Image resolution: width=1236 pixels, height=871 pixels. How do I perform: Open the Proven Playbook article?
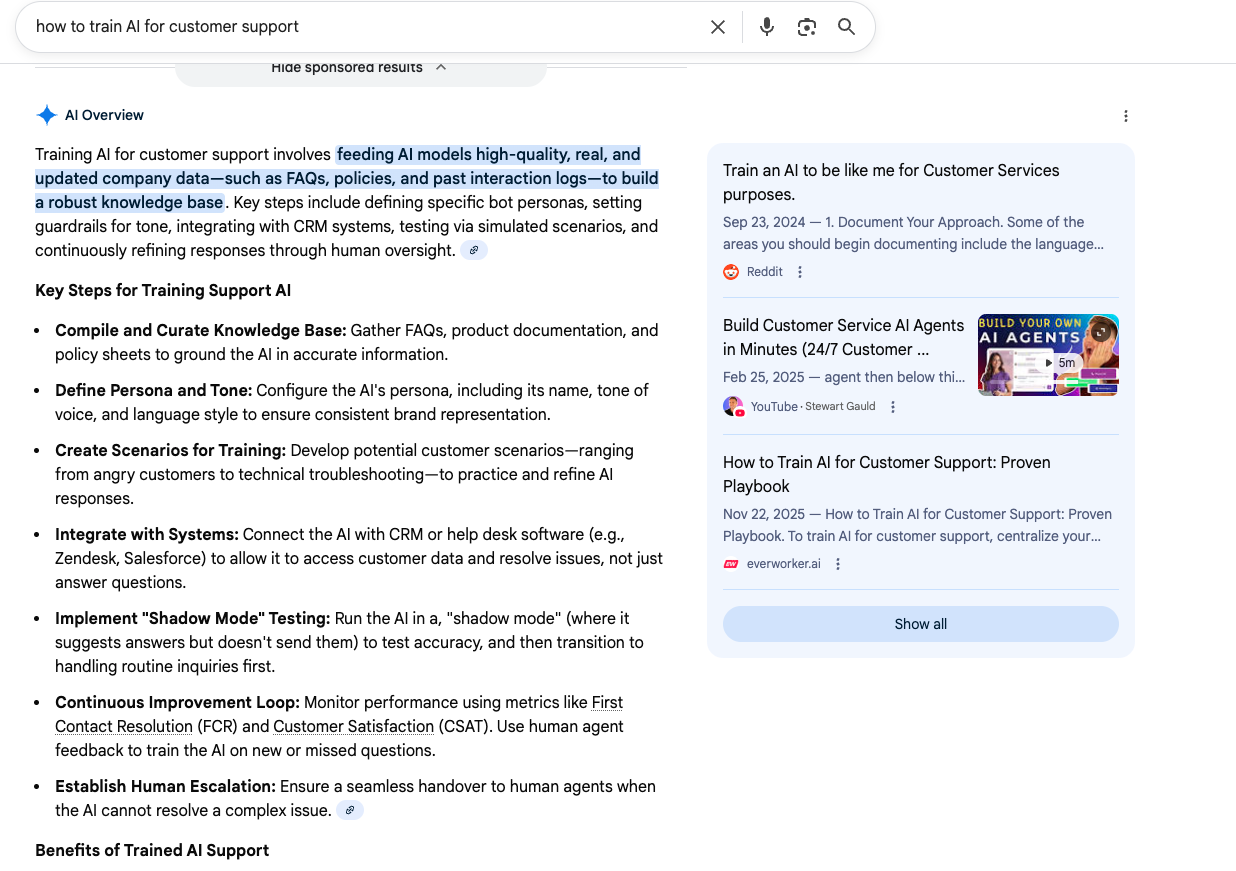[x=886, y=474]
